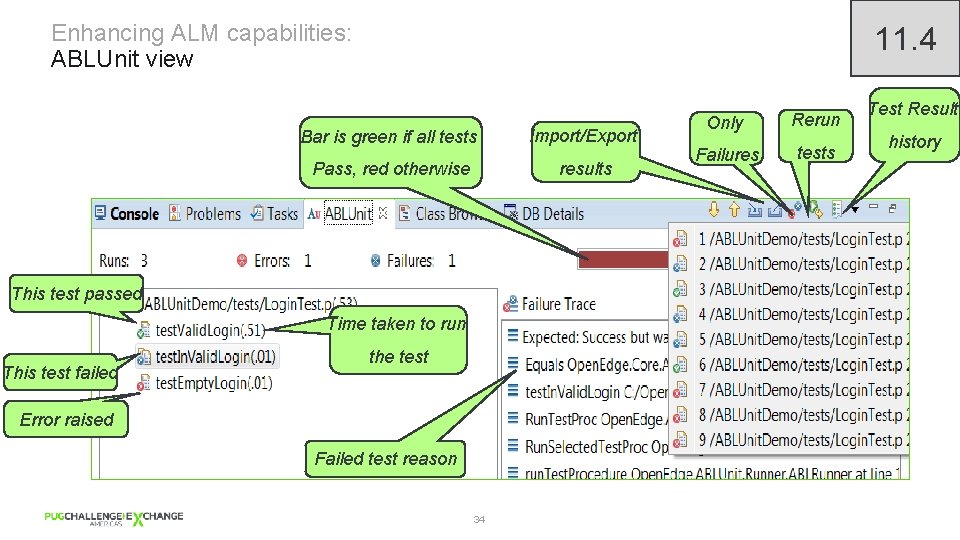Screen dimensions: 960x540
Task: Click the export results toolbar icon
Action: pyautogui.click(x=774, y=211)
